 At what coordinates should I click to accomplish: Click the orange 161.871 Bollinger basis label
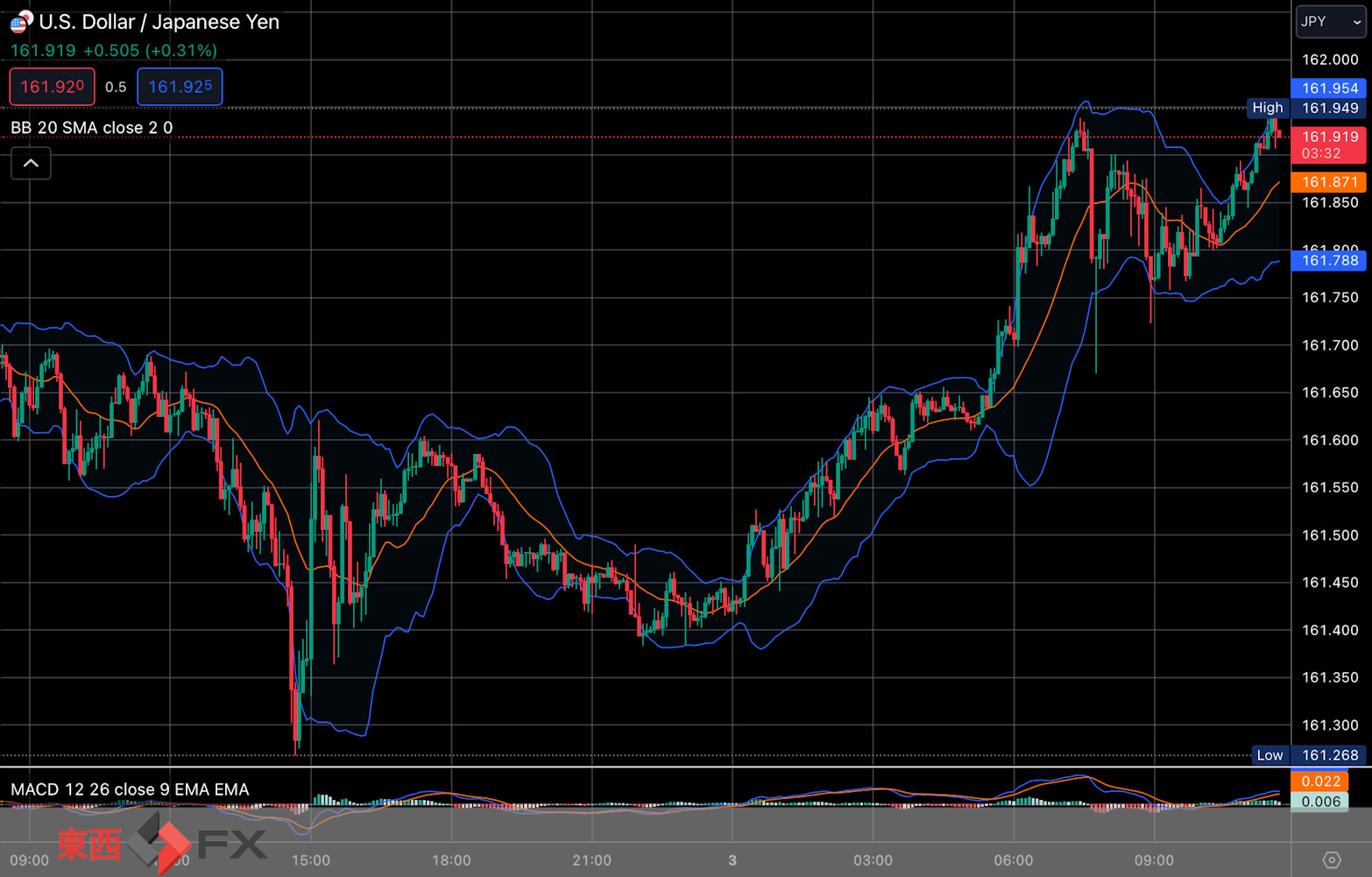(1329, 182)
